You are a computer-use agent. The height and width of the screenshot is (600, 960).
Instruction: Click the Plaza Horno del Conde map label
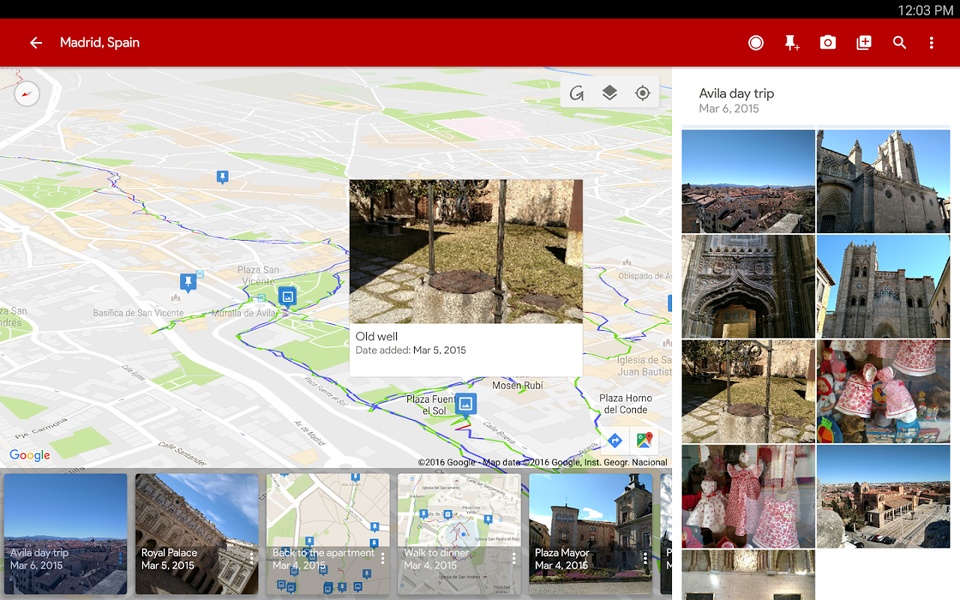625,404
